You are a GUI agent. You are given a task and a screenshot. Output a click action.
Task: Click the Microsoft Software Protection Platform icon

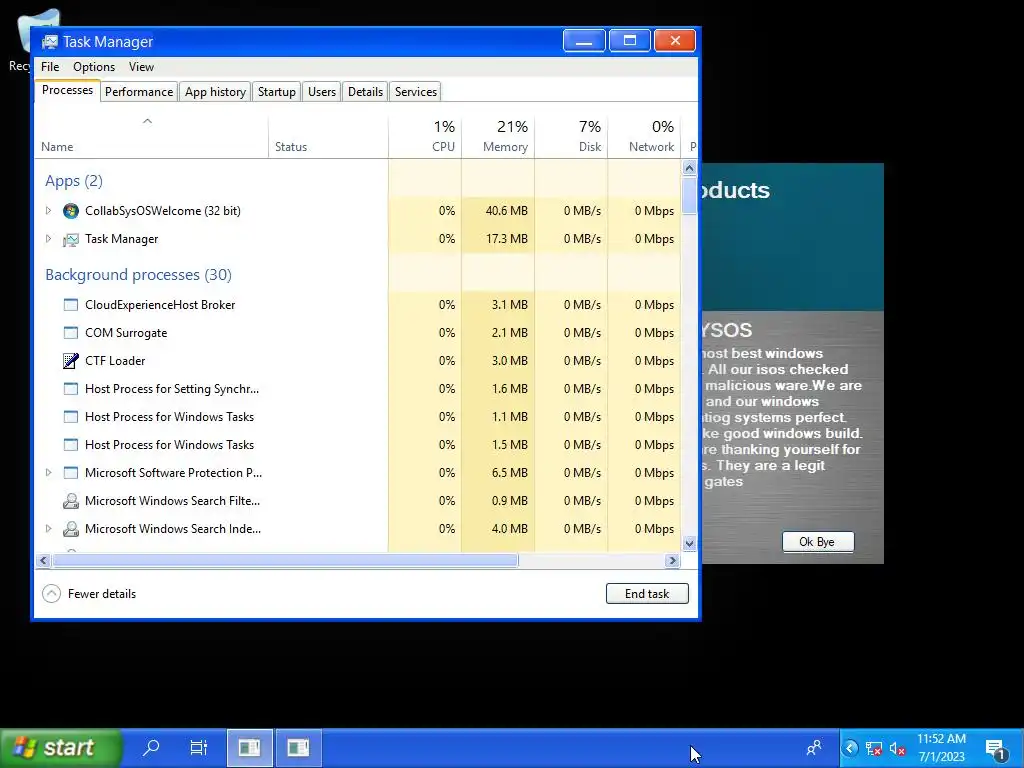[x=71, y=473]
